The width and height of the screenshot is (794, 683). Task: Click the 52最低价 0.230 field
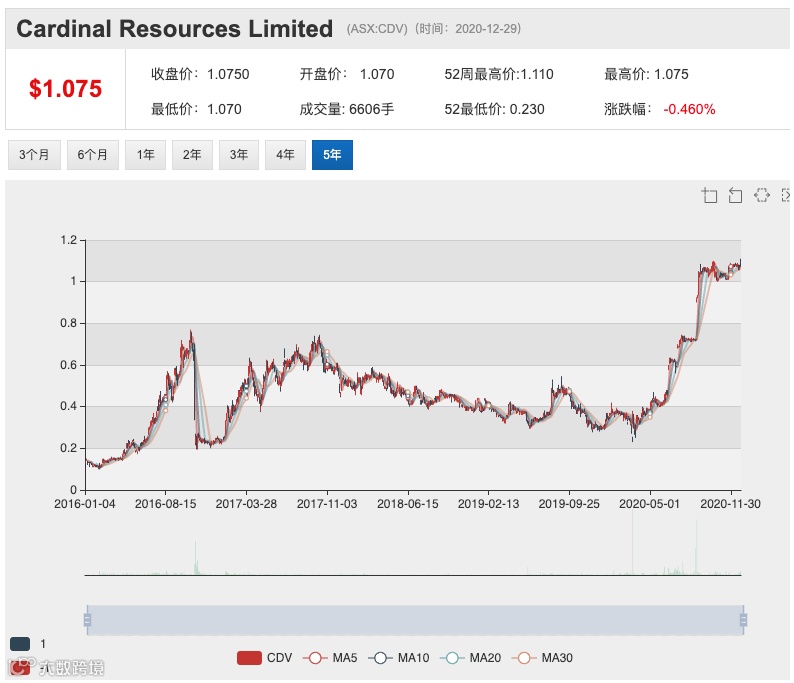(x=494, y=109)
